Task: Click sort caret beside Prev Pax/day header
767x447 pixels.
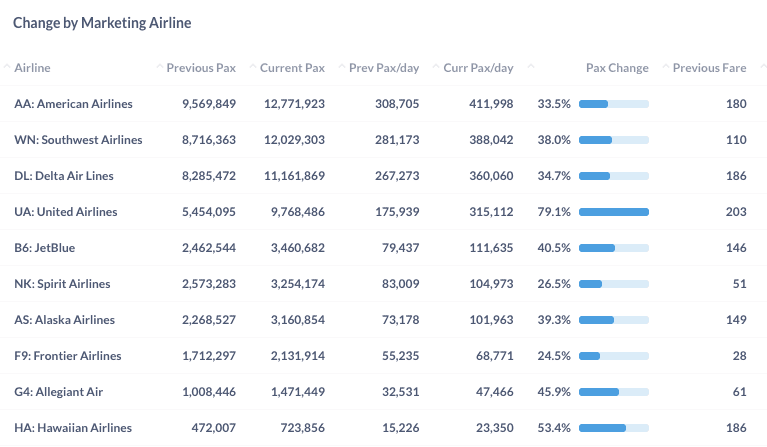Action: tap(342, 67)
